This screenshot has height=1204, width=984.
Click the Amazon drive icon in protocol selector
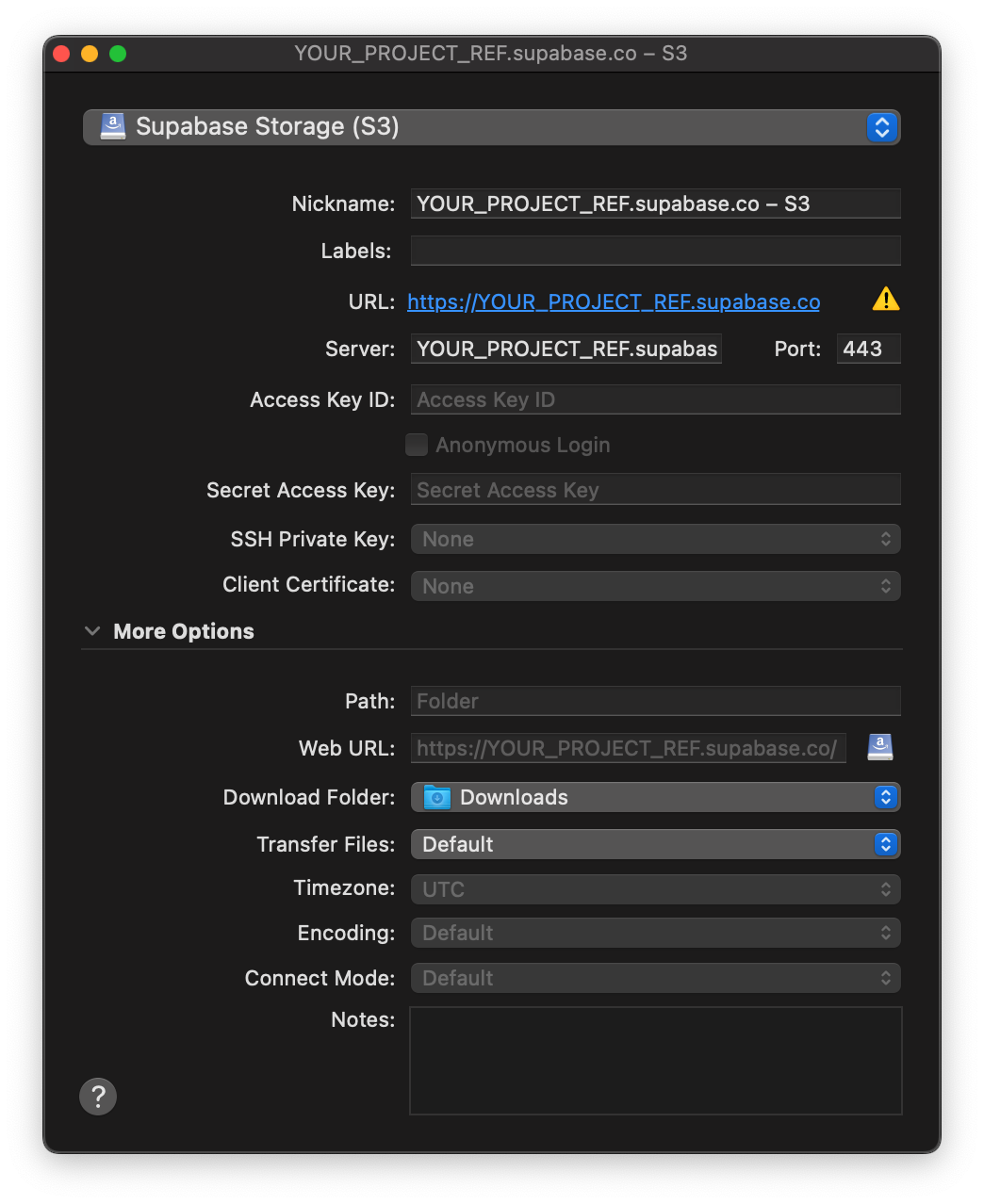pos(113,127)
